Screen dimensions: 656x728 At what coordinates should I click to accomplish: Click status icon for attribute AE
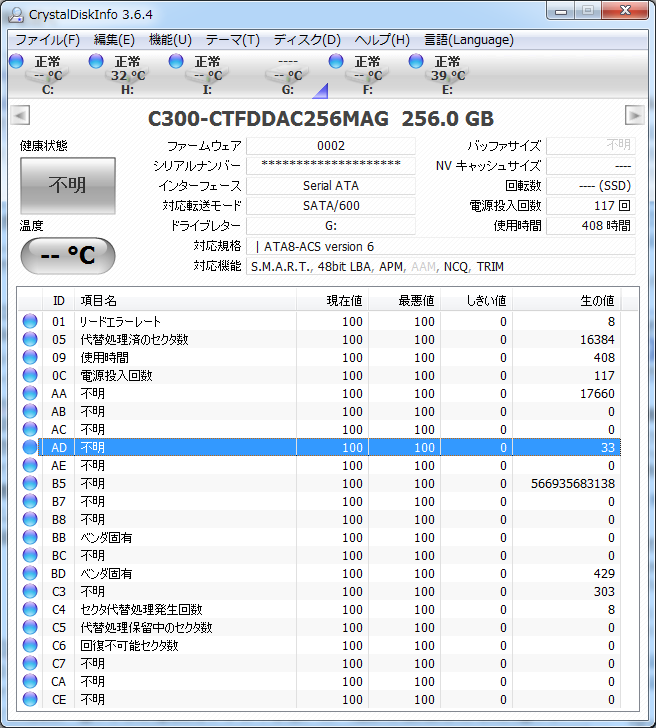click(30, 465)
